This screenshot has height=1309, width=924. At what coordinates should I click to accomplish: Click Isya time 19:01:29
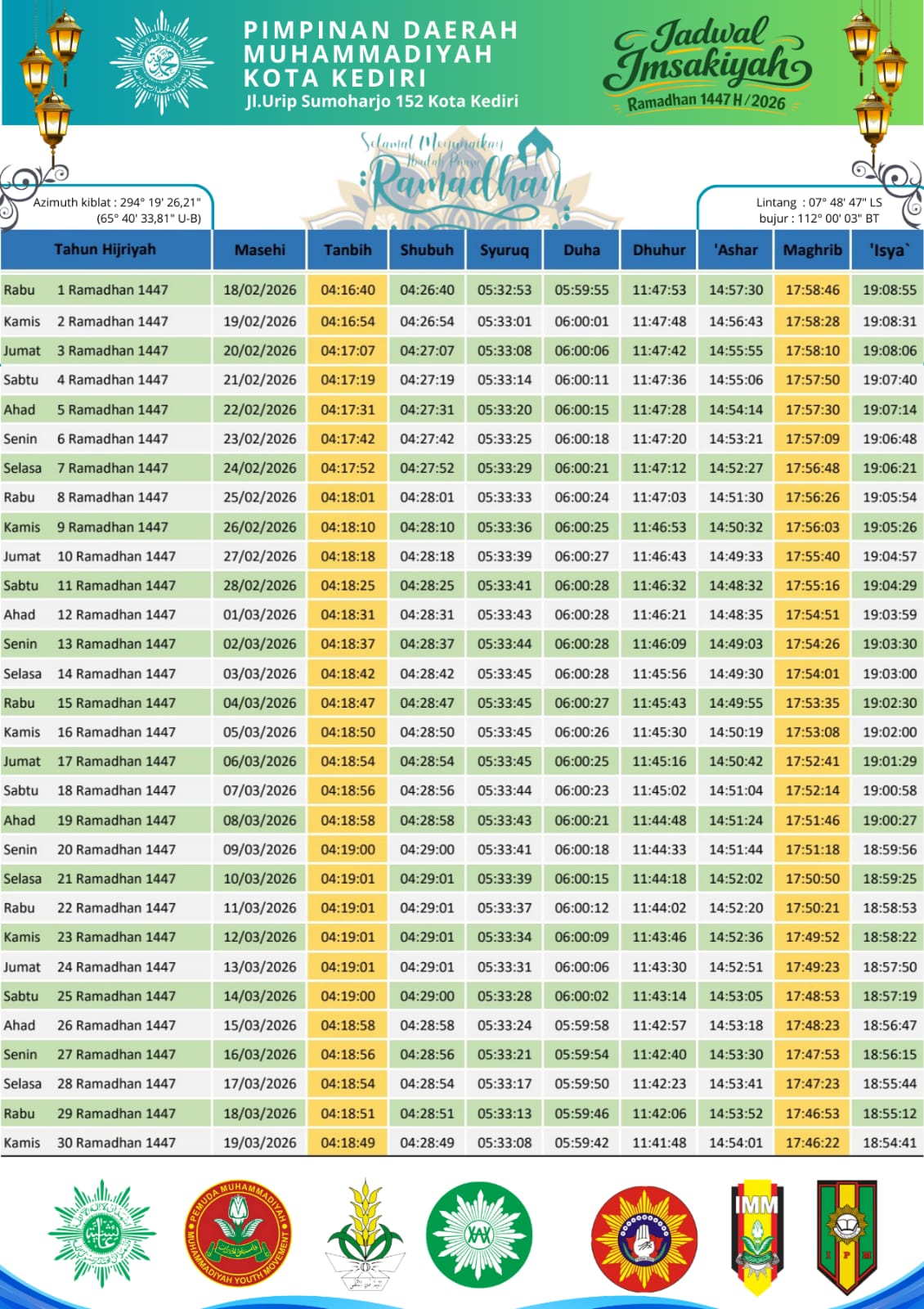890,761
